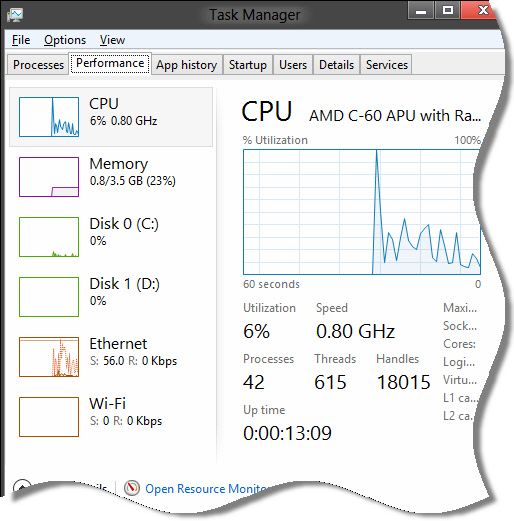
Task: Select the Ethernet throughput graph icon
Action: click(49, 357)
